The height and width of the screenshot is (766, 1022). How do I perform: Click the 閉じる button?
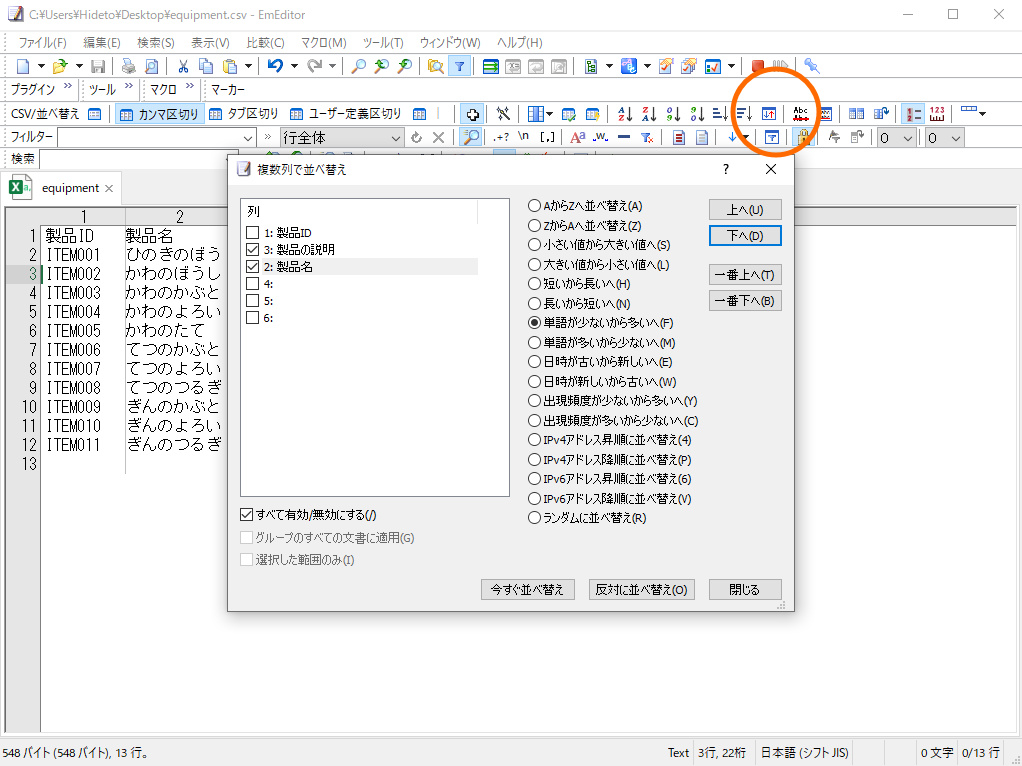(745, 589)
